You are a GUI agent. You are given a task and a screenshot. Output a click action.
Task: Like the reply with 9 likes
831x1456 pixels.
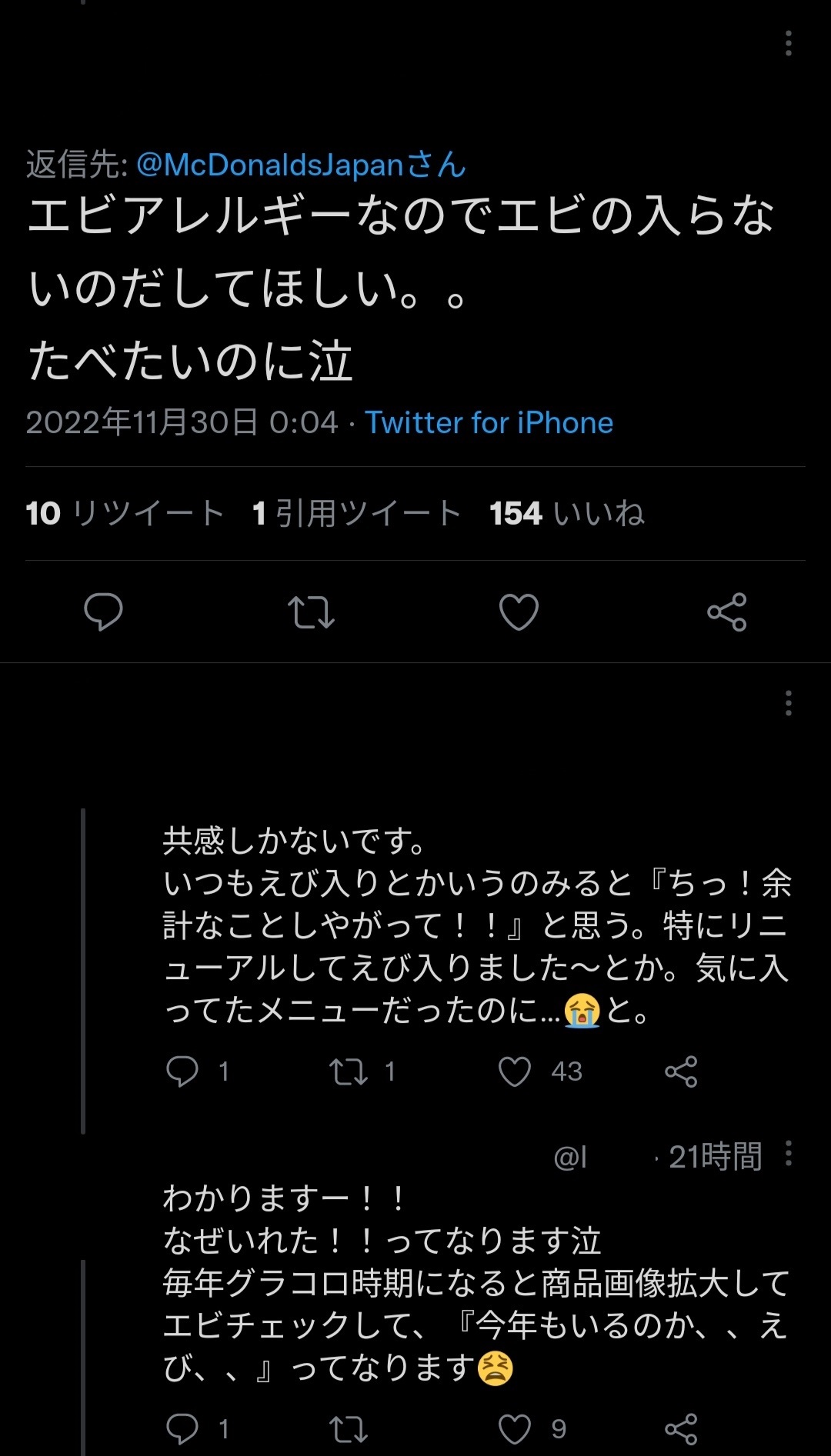515,1430
